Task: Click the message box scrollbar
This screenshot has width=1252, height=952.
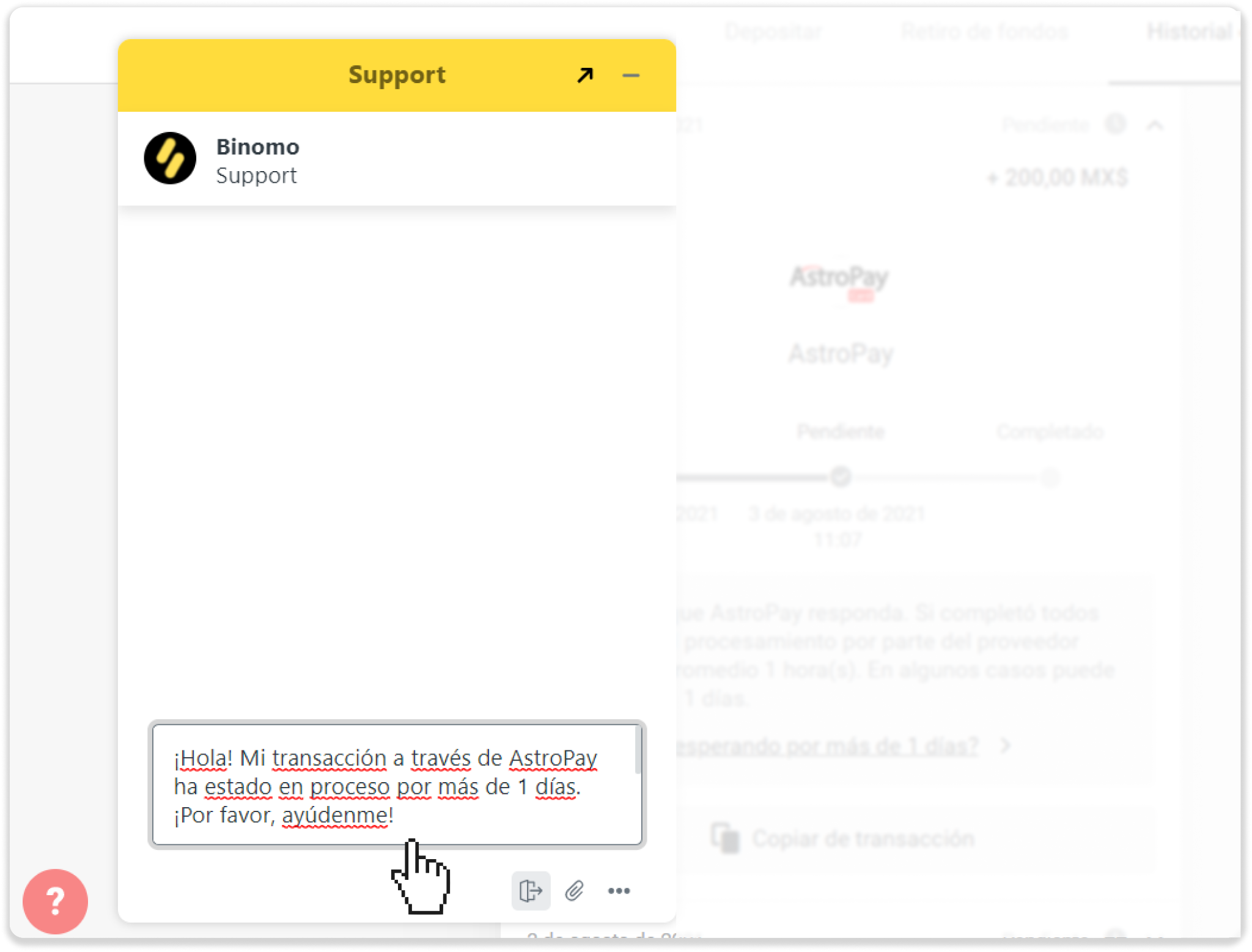Action: (638, 750)
